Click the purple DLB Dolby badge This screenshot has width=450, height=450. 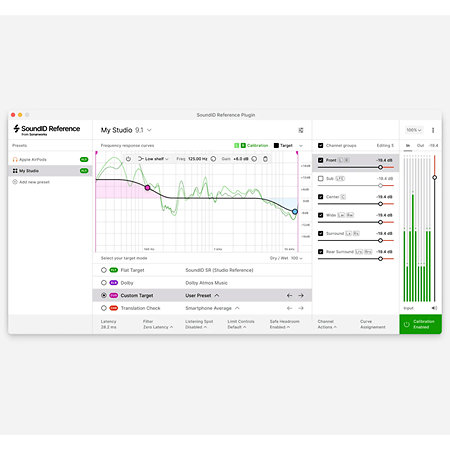[114, 283]
